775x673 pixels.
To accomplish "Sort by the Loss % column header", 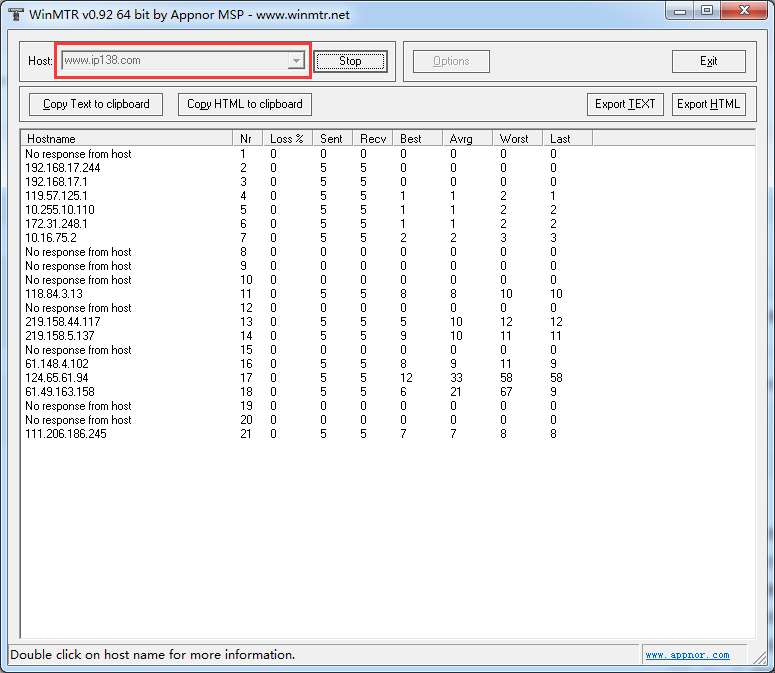I will 288,139.
